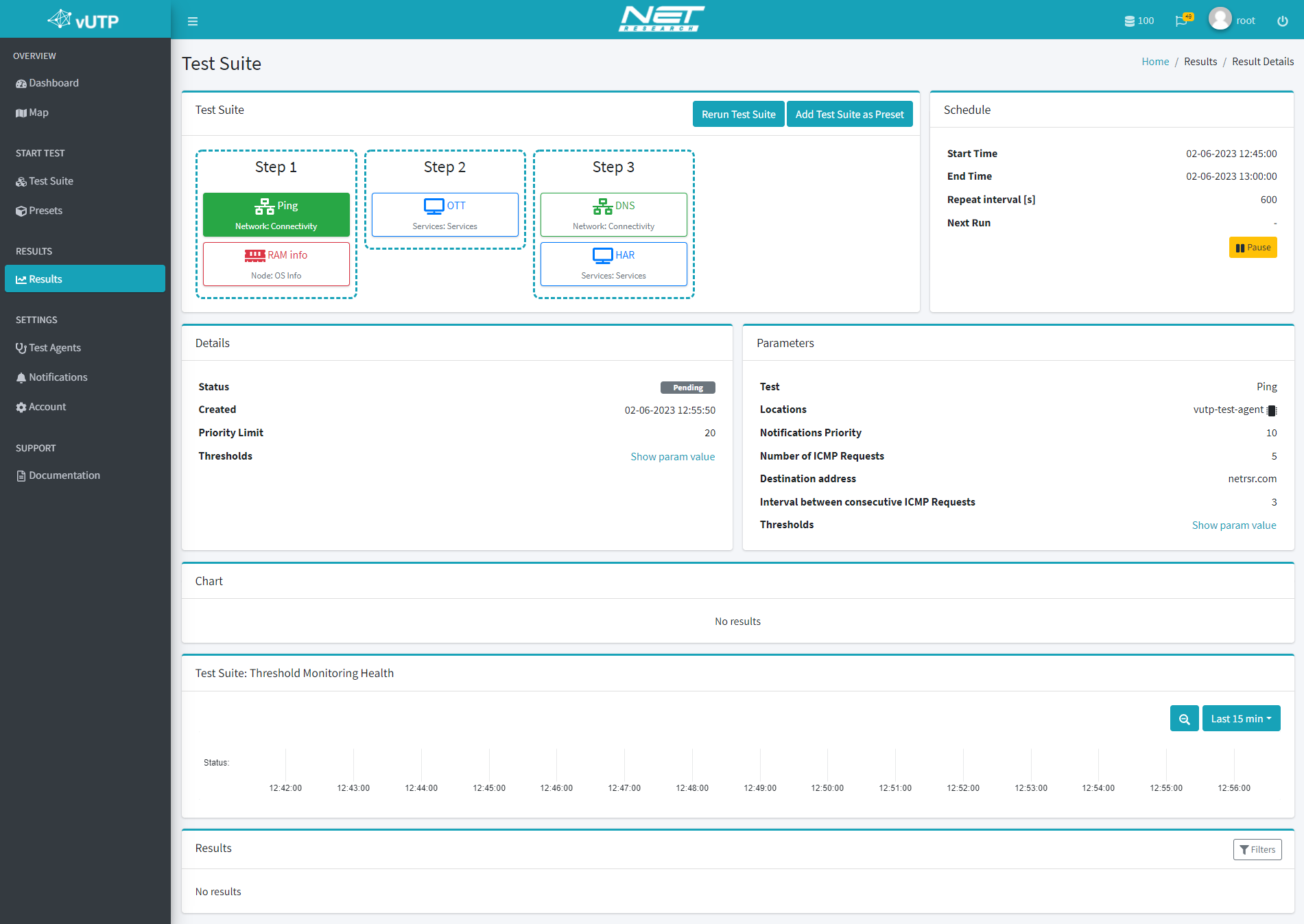The width and height of the screenshot is (1304, 924).
Task: Click the Pending status badge
Action: 688,388
